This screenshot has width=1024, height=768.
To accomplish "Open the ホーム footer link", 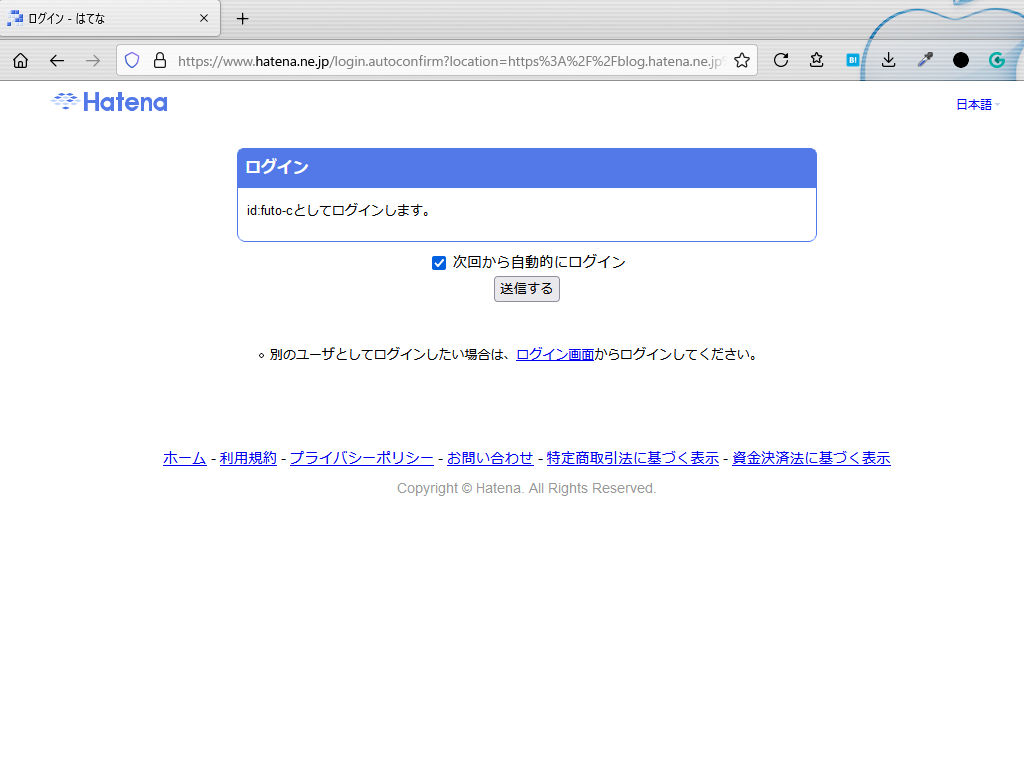I will [185, 458].
